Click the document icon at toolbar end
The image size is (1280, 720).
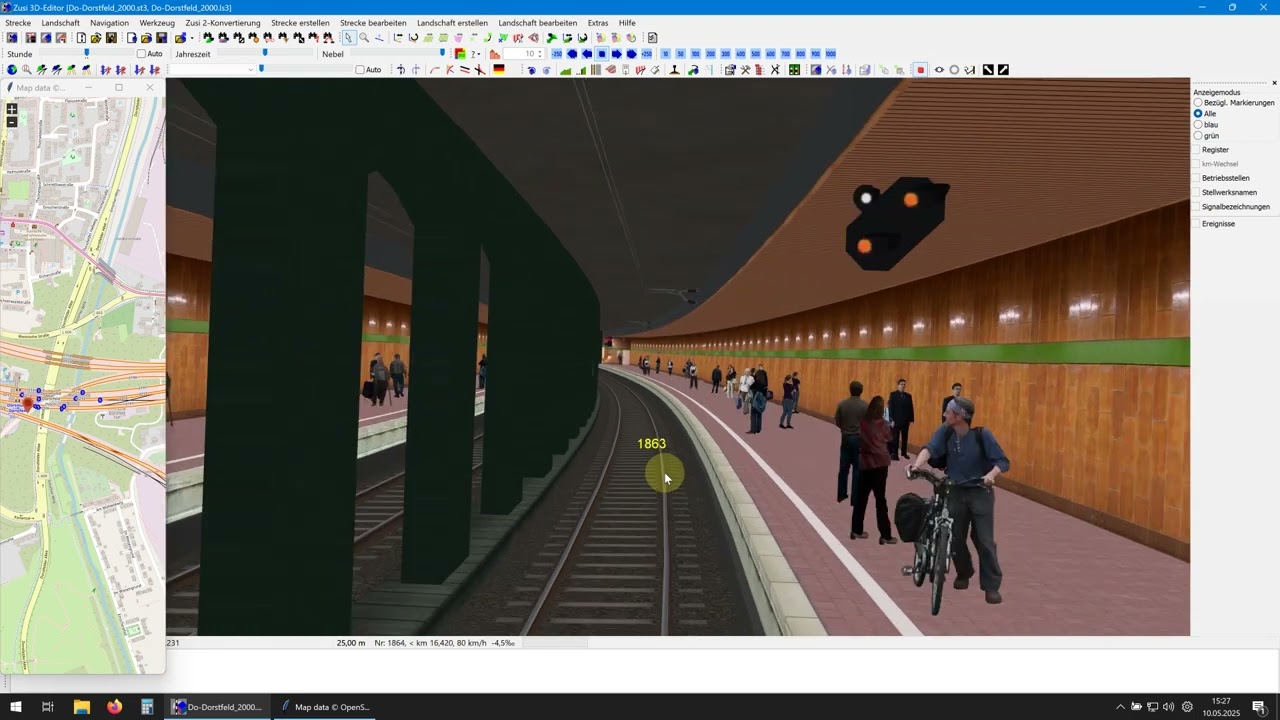(x=652, y=38)
